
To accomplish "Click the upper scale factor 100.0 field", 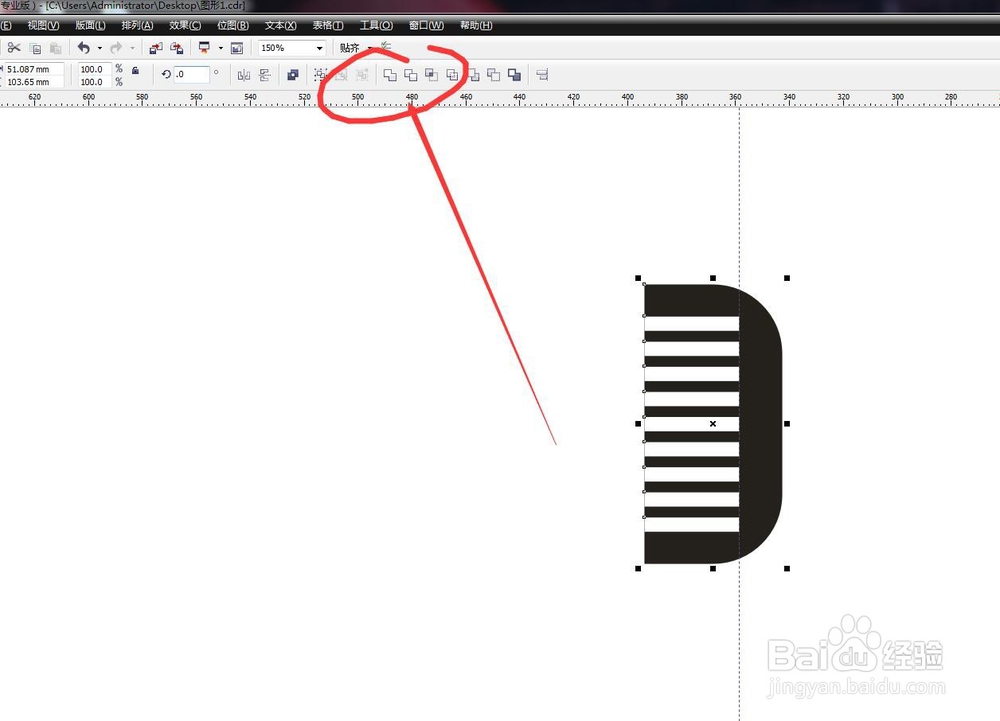I will point(94,69).
